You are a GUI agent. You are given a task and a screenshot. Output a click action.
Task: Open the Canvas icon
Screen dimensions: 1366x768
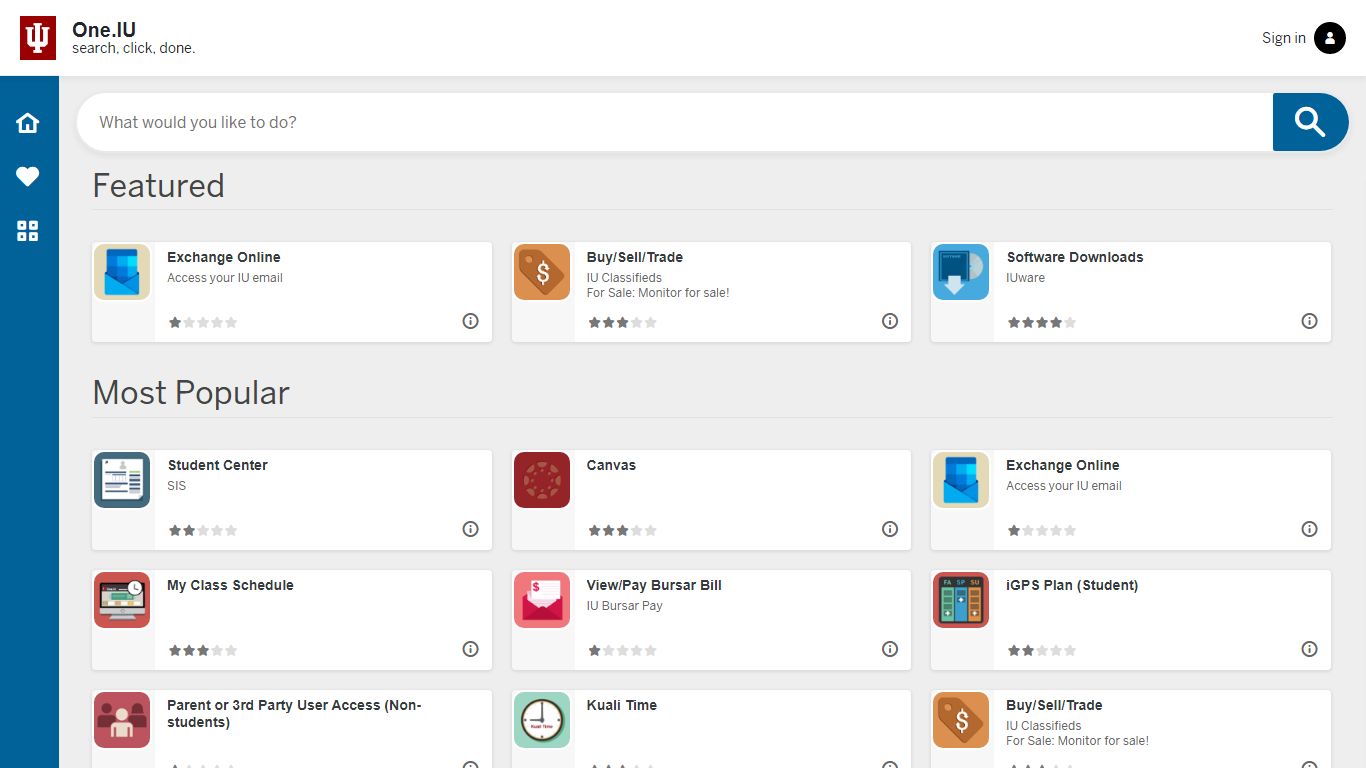tap(542, 480)
